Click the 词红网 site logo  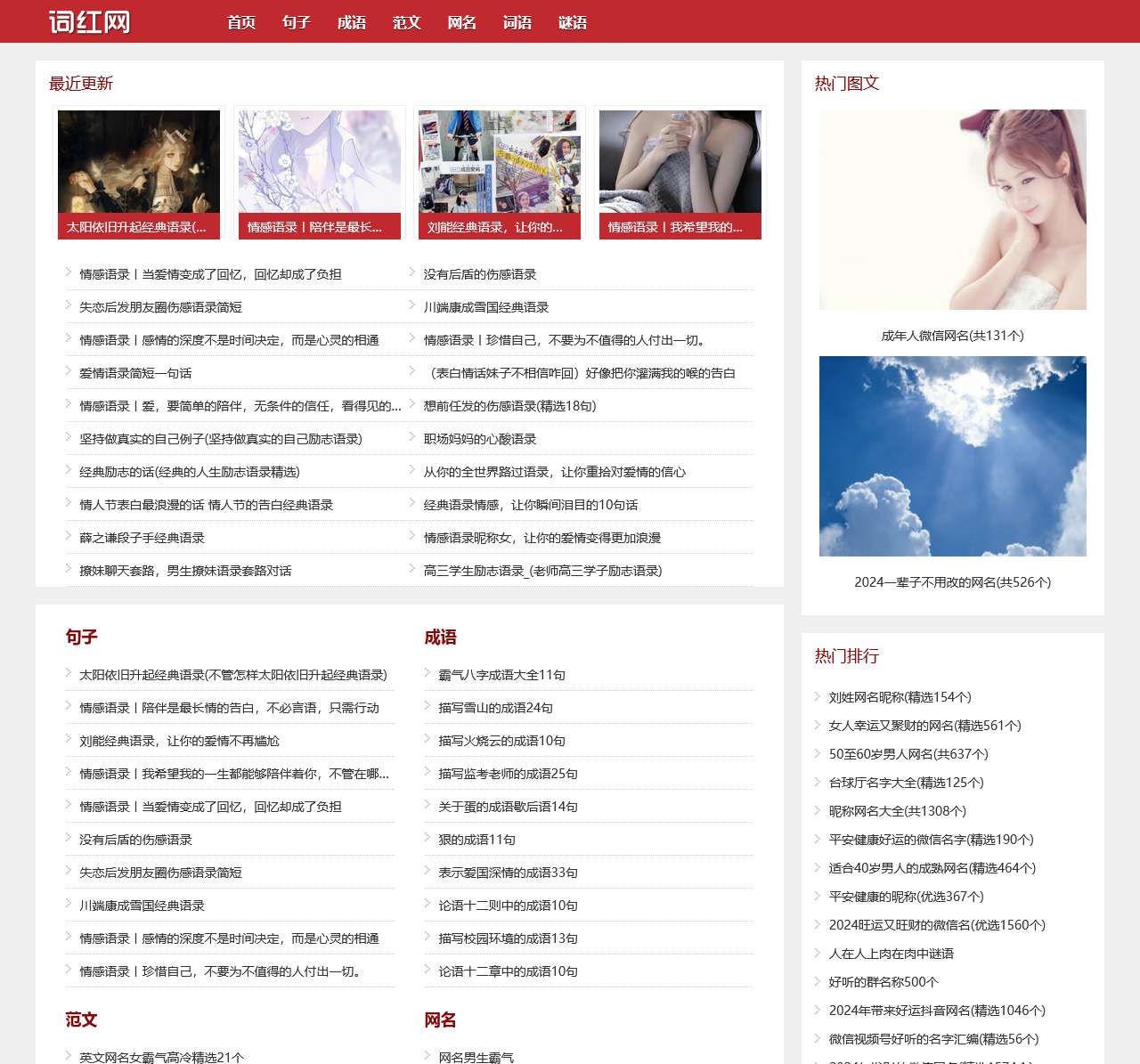(x=89, y=21)
